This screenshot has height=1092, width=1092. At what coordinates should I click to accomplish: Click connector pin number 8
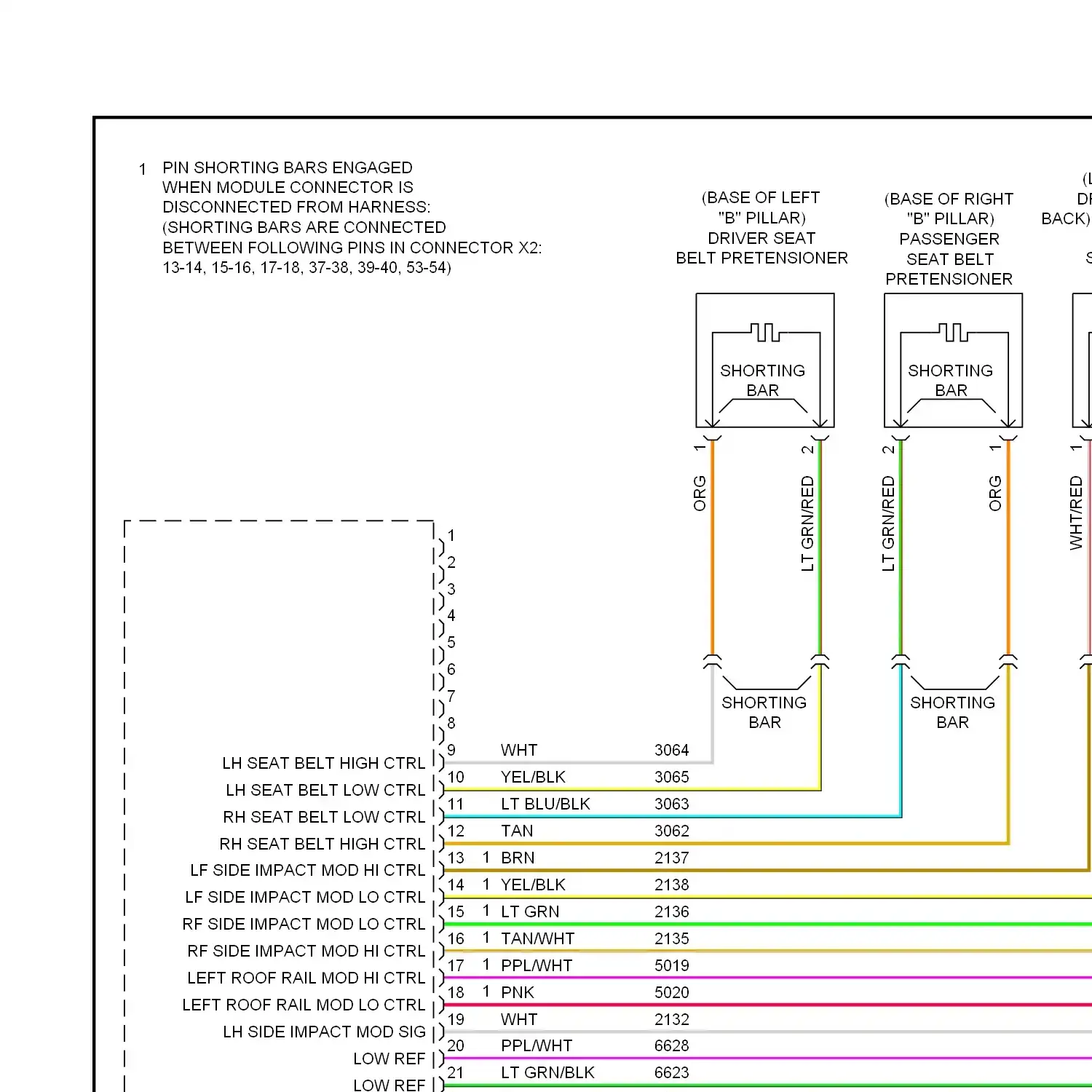[x=451, y=723]
